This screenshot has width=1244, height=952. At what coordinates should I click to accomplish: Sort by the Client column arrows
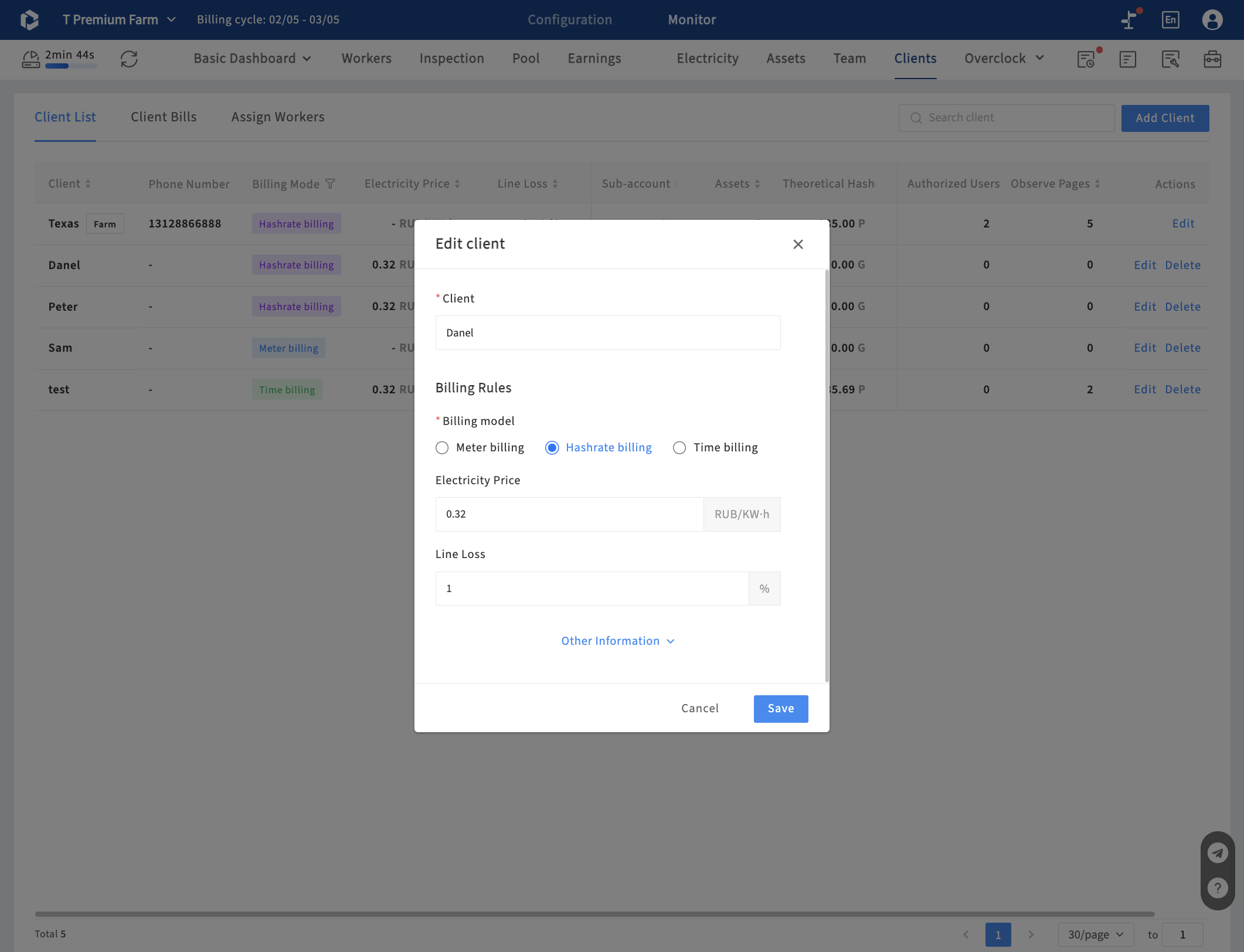(88, 184)
